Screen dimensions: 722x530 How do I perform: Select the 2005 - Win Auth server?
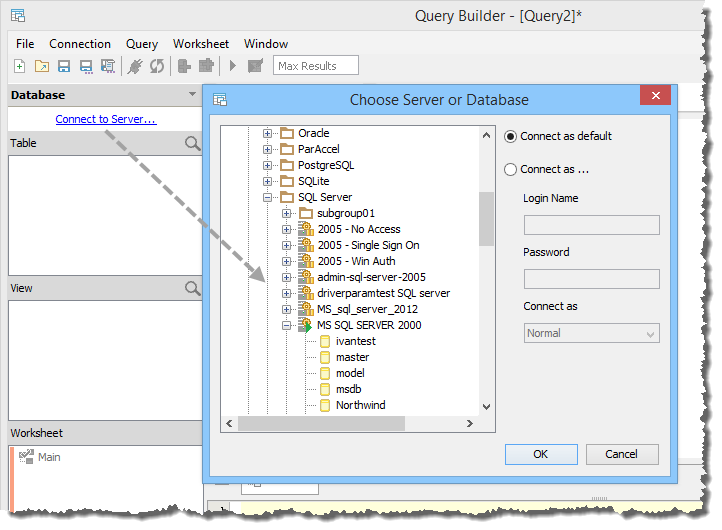[356, 262]
